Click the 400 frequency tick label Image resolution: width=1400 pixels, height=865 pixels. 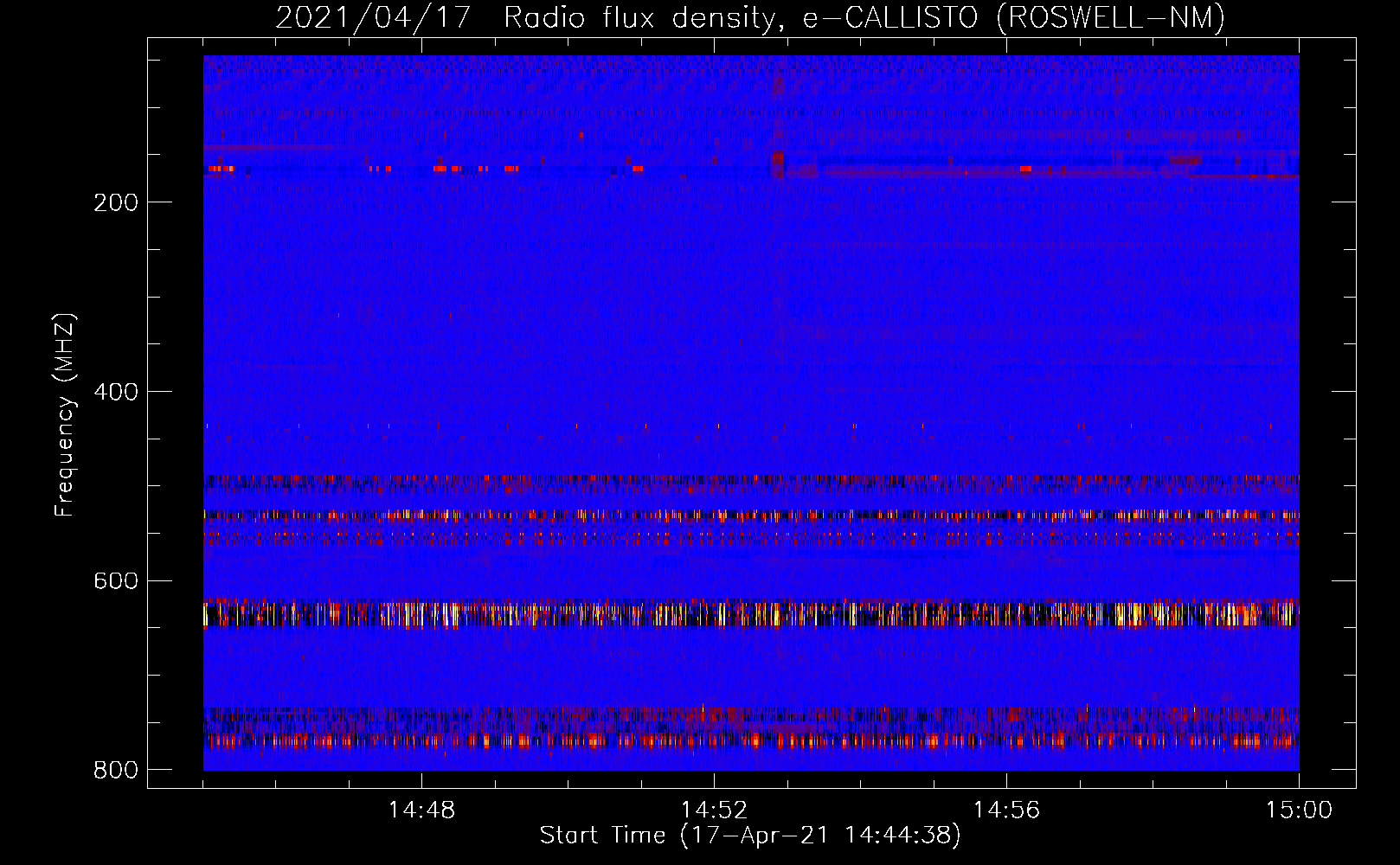116,392
